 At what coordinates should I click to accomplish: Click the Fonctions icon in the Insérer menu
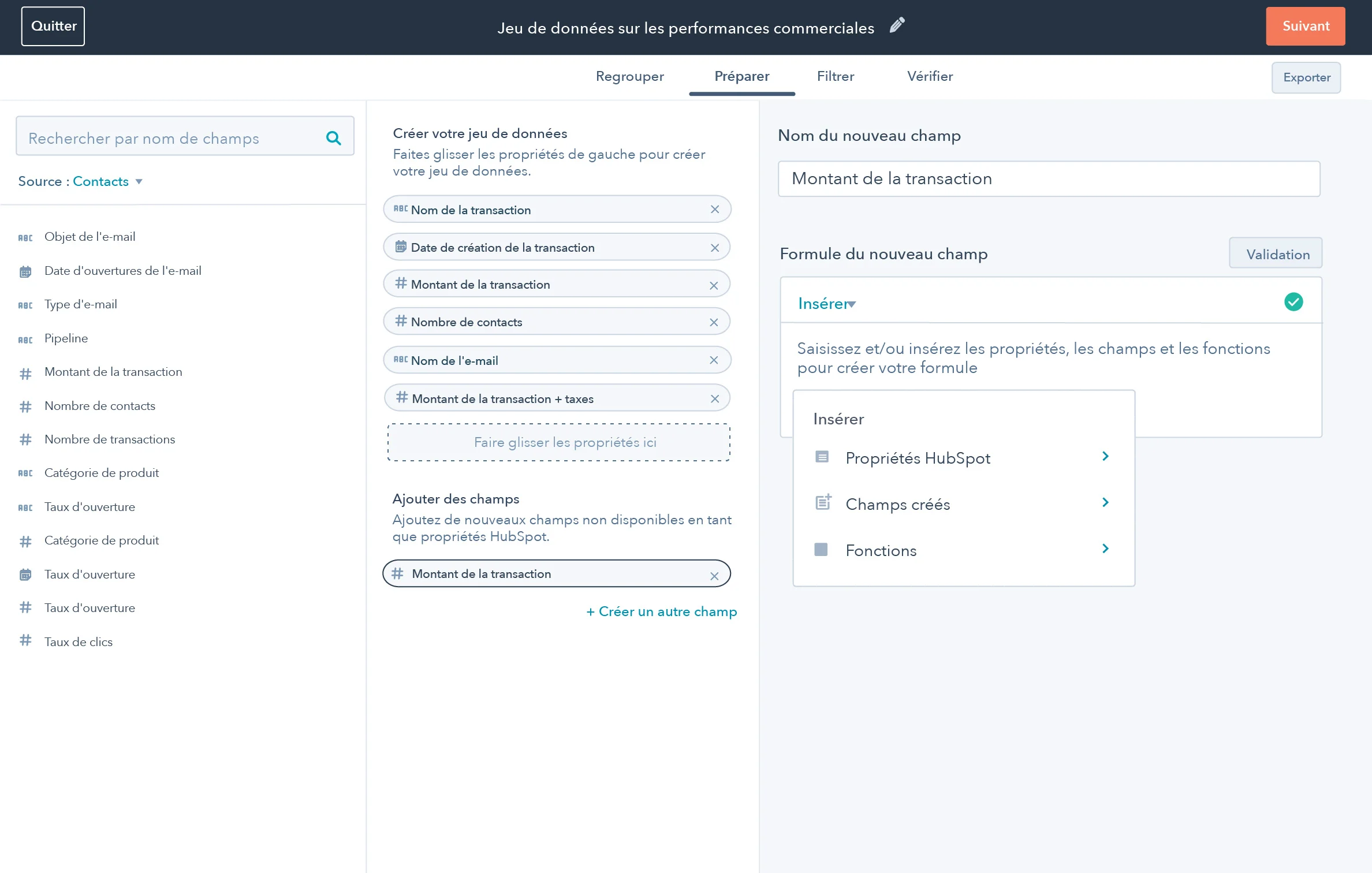pos(822,549)
